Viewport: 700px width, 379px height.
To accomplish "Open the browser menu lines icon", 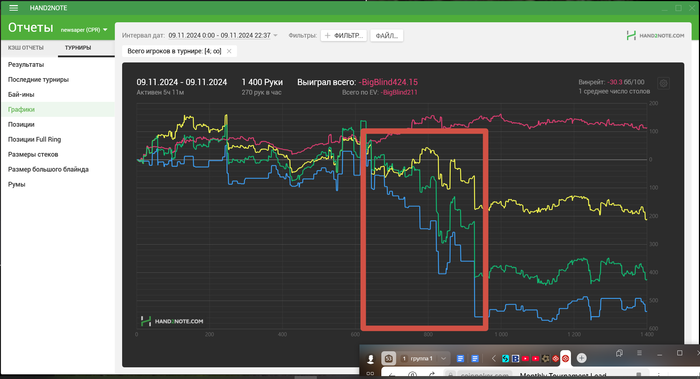I will point(639,353).
